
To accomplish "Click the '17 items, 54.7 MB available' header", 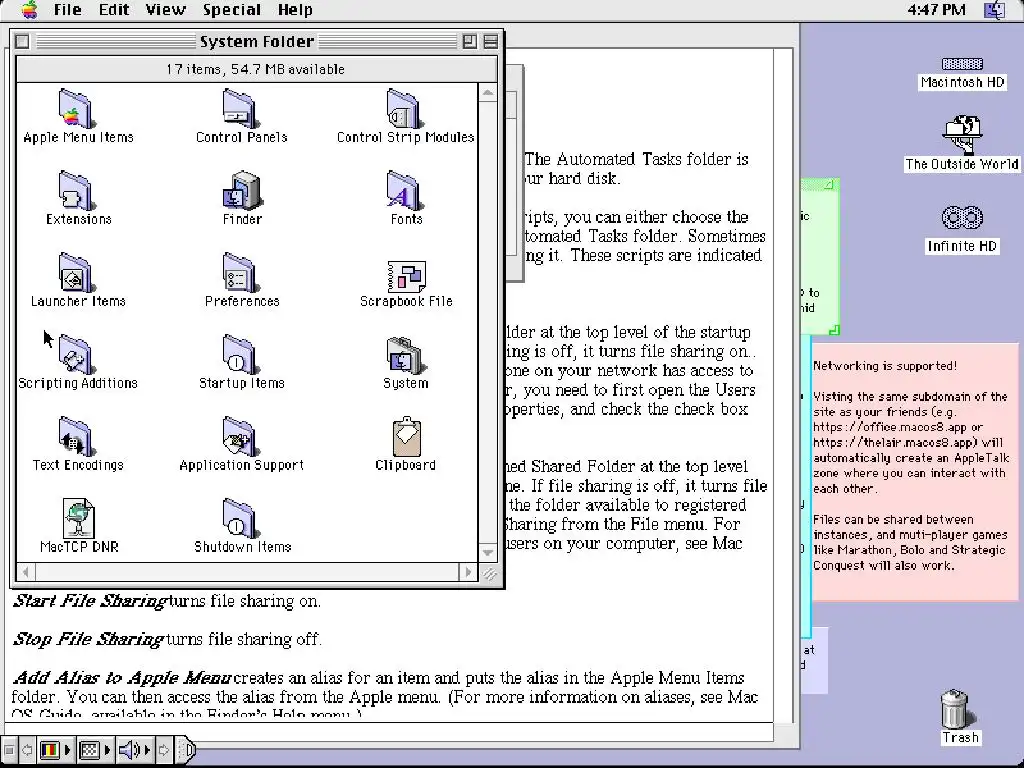I will click(255, 69).
